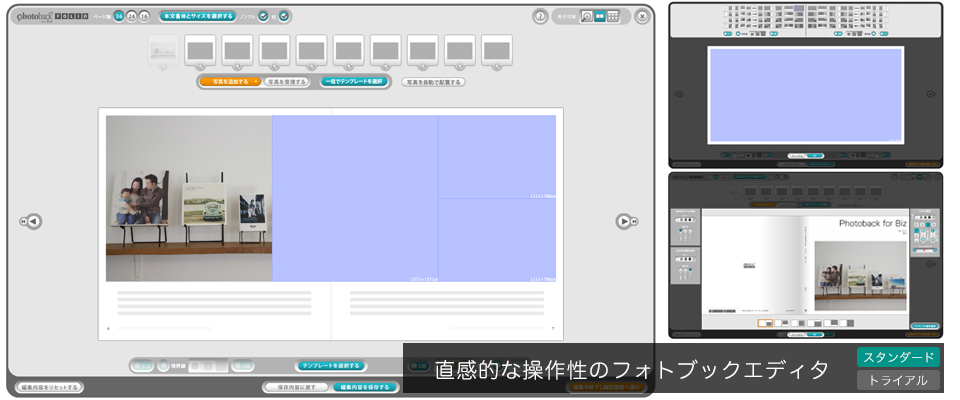Open the blue single-photo template screenshot thumbnail
960x400 pixels.
tap(806, 86)
